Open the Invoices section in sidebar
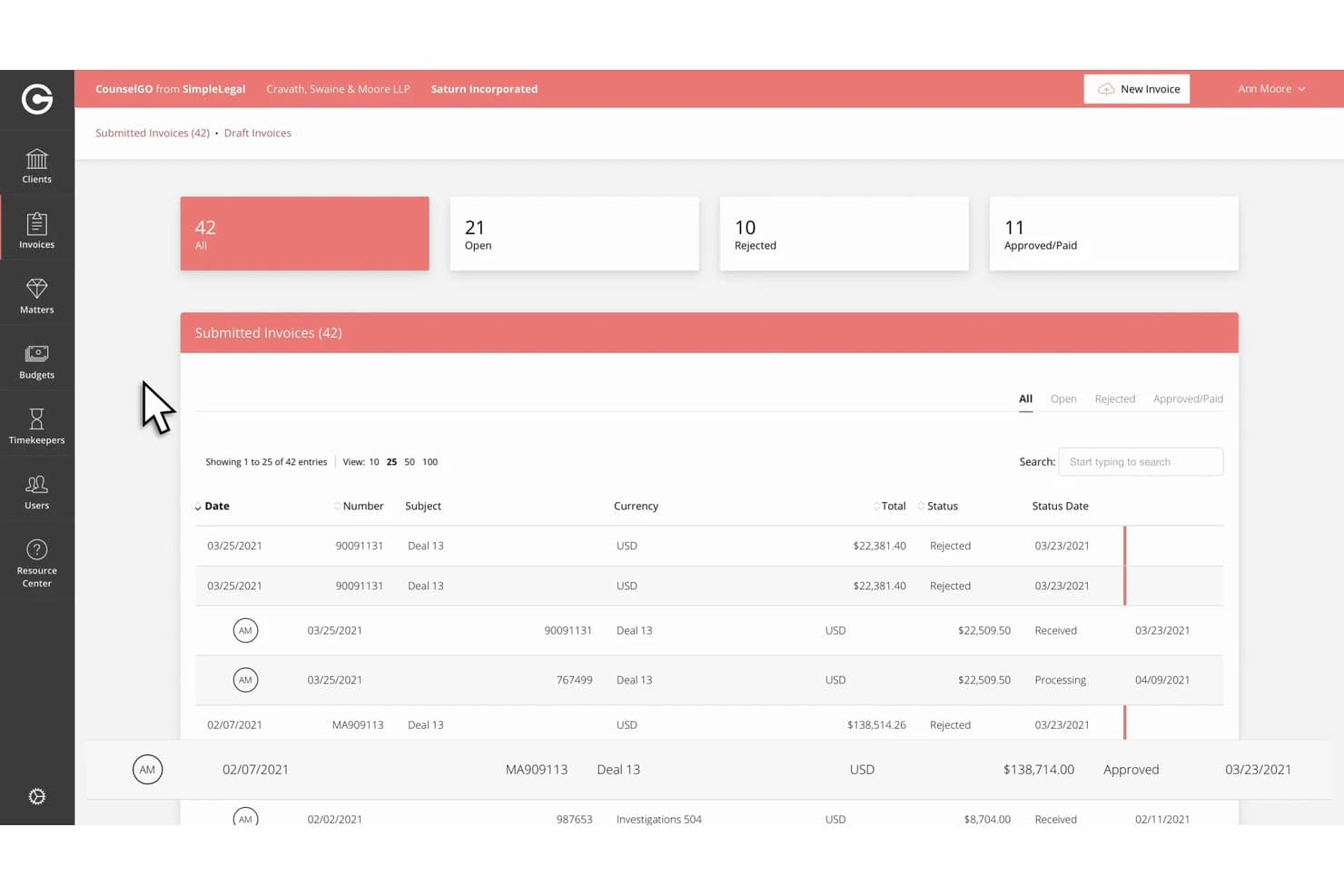1344x896 pixels. [37, 231]
